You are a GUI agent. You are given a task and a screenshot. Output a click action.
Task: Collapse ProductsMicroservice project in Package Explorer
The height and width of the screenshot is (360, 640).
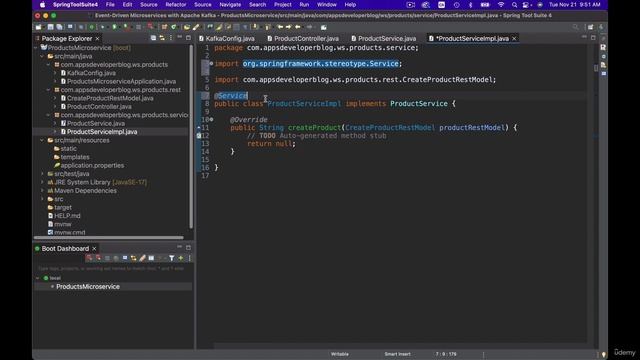pyautogui.click(x=36, y=48)
